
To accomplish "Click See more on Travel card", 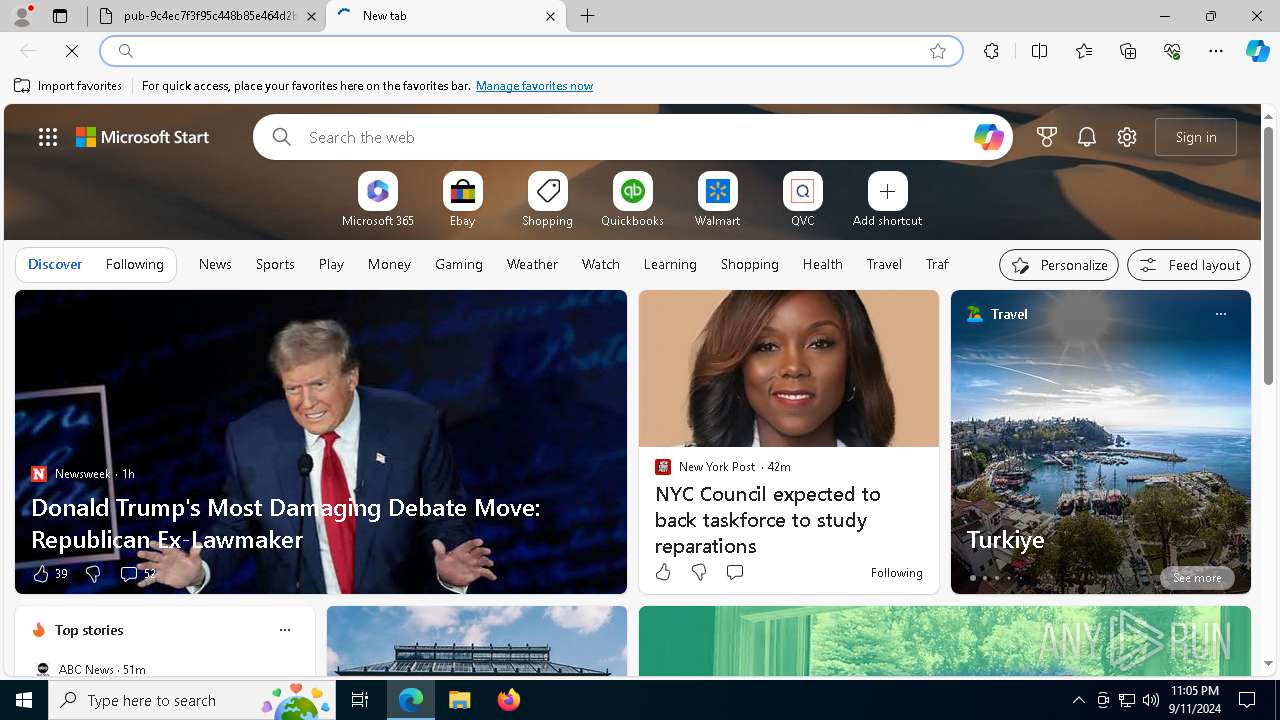I will [x=1197, y=578].
